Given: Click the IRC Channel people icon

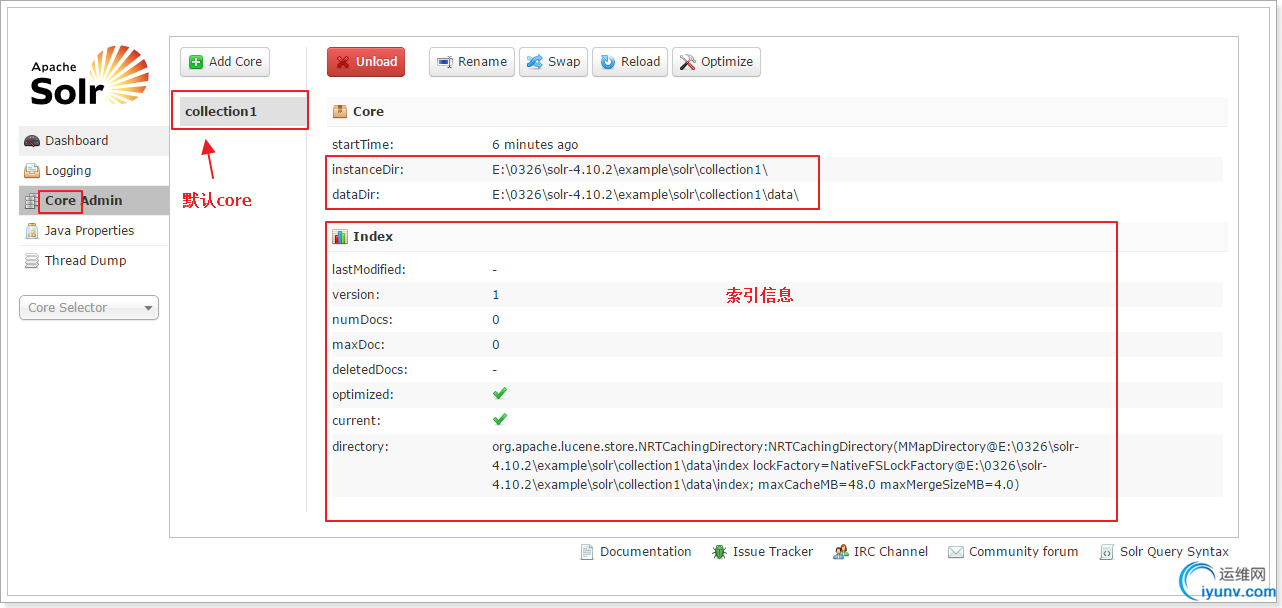Looking at the screenshot, I should [841, 552].
